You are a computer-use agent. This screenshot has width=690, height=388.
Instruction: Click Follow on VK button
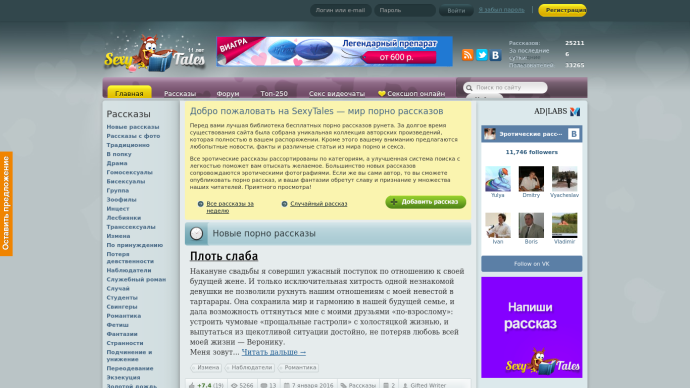(x=532, y=264)
